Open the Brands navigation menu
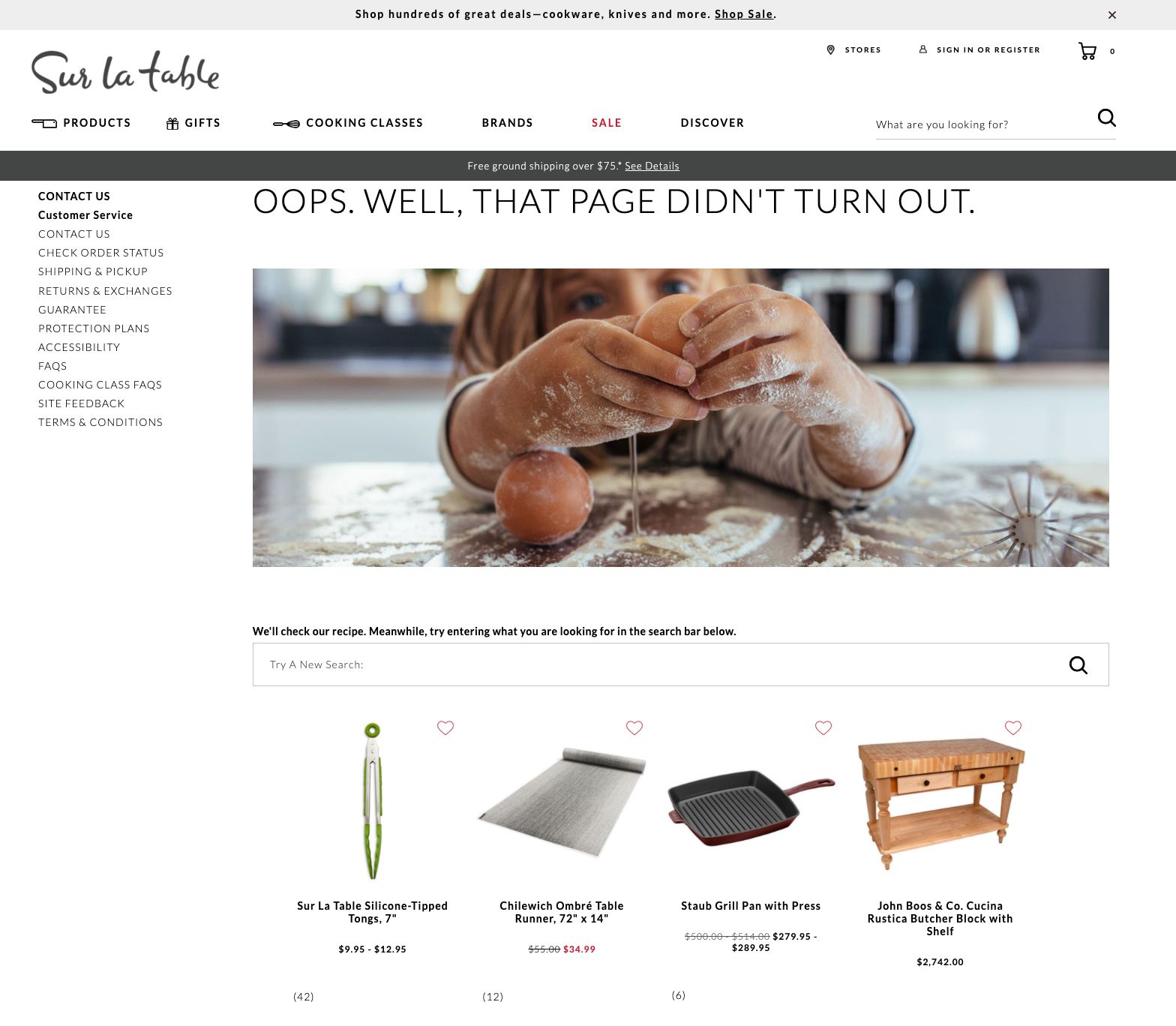Screen dimensions: 1176x1026 click(508, 123)
